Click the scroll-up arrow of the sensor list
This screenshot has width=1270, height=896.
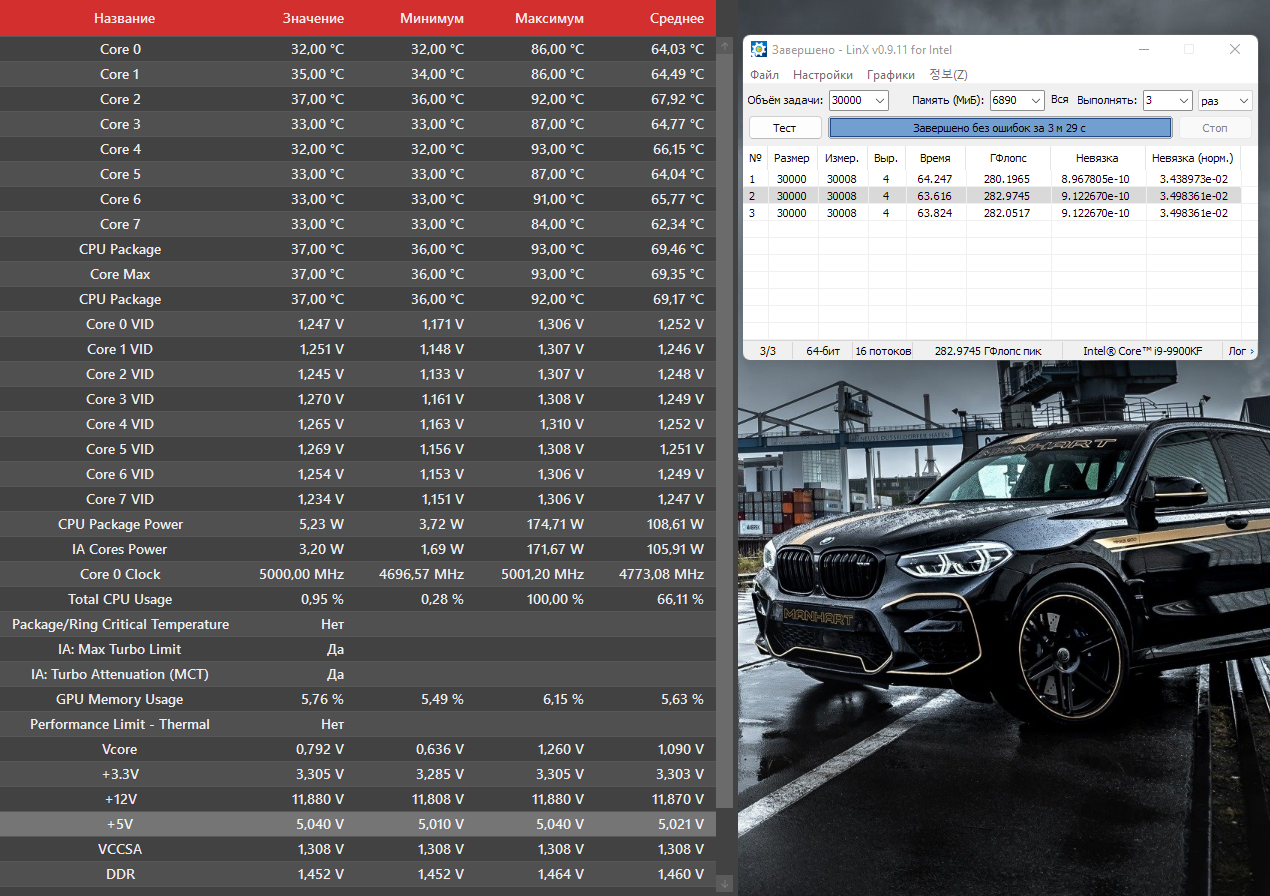tap(725, 46)
